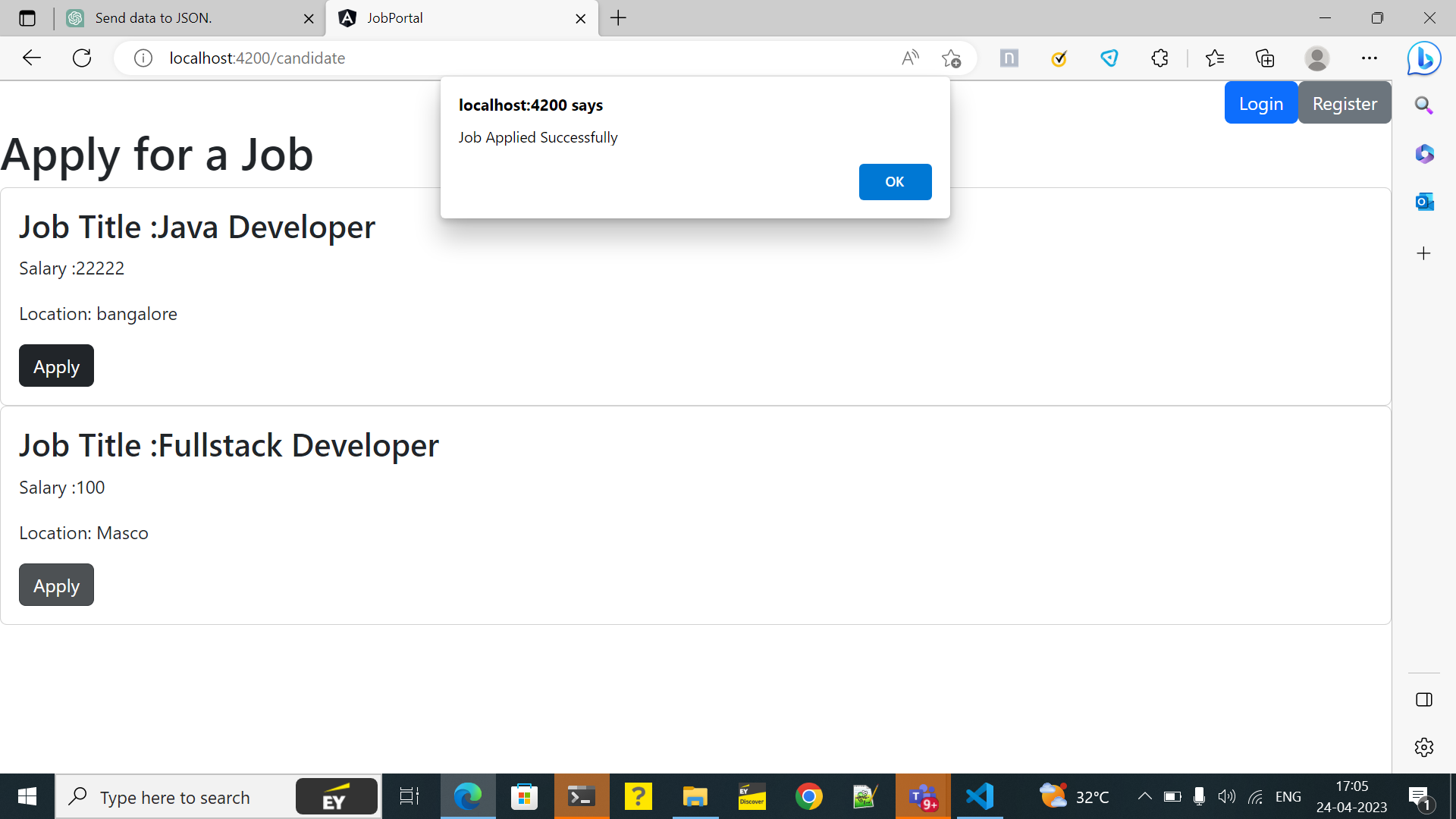Expand hidden system tray icons
The height and width of the screenshot is (819, 1456).
point(1145,796)
